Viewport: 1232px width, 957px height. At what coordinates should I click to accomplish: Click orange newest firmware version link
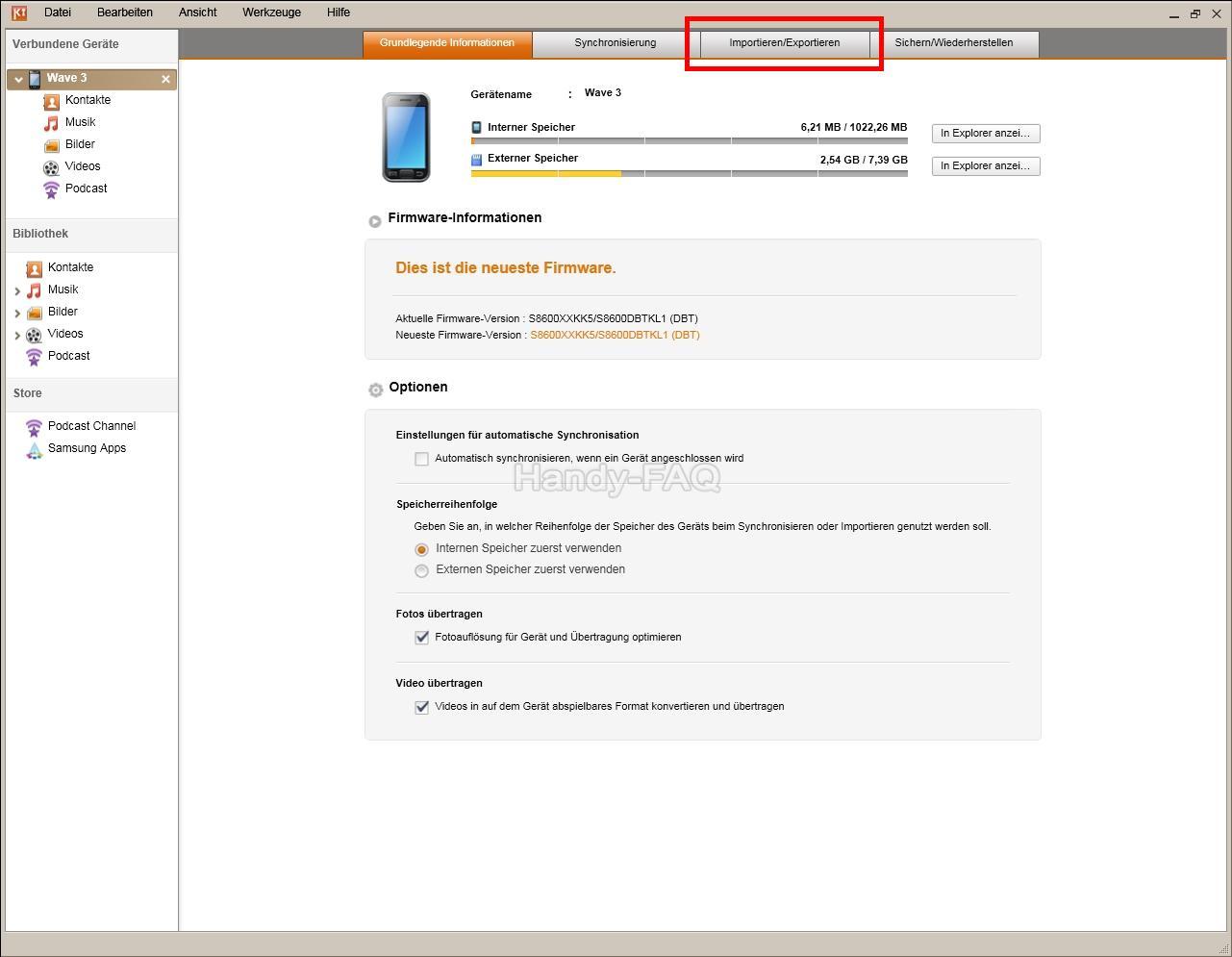(x=616, y=336)
